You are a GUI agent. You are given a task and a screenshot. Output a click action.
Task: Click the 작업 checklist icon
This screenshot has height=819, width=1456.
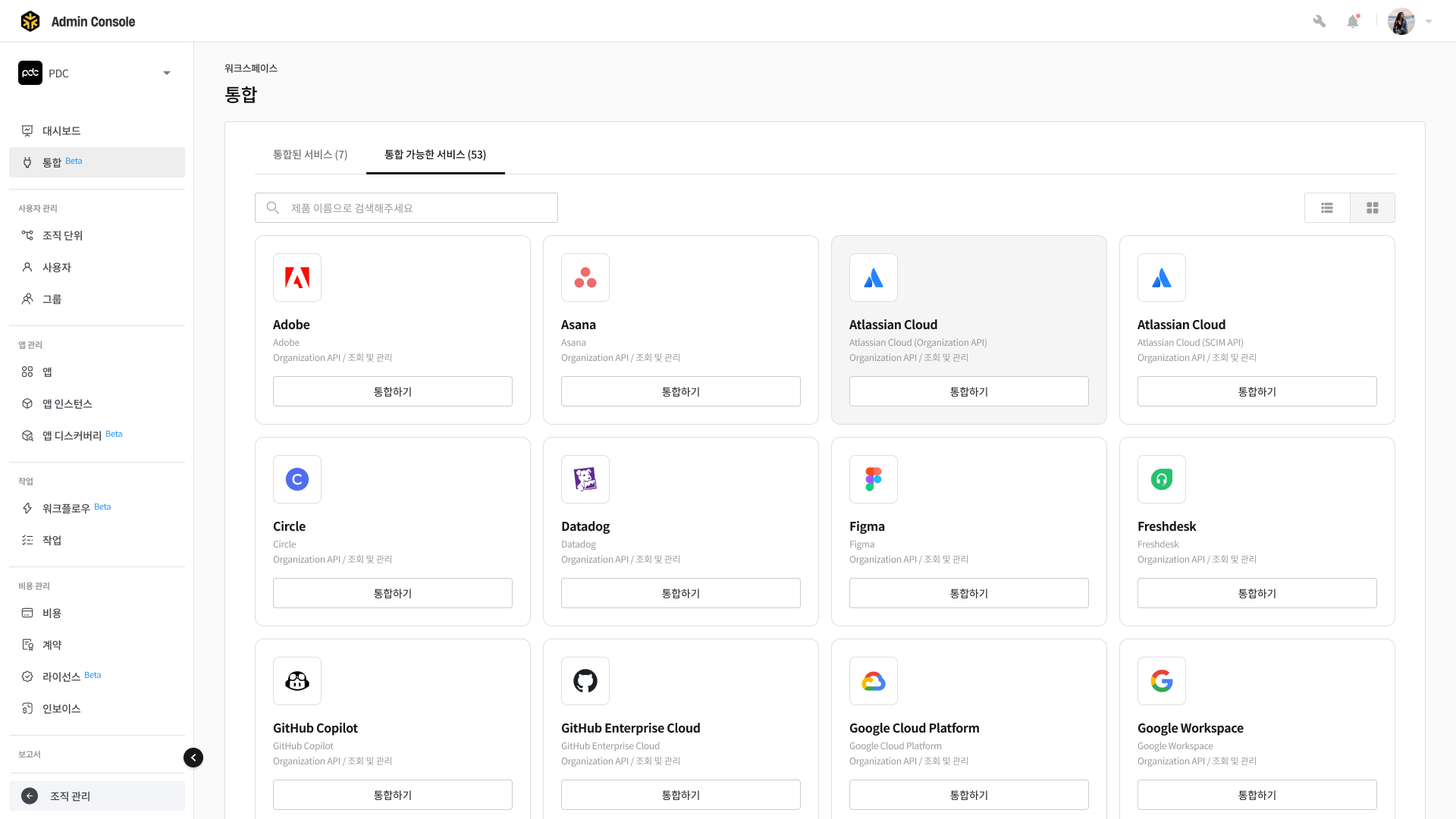pos(27,540)
